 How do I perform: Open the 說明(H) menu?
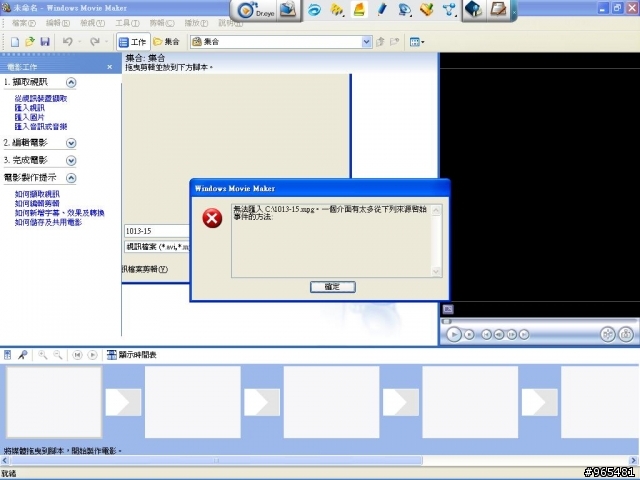point(230,23)
